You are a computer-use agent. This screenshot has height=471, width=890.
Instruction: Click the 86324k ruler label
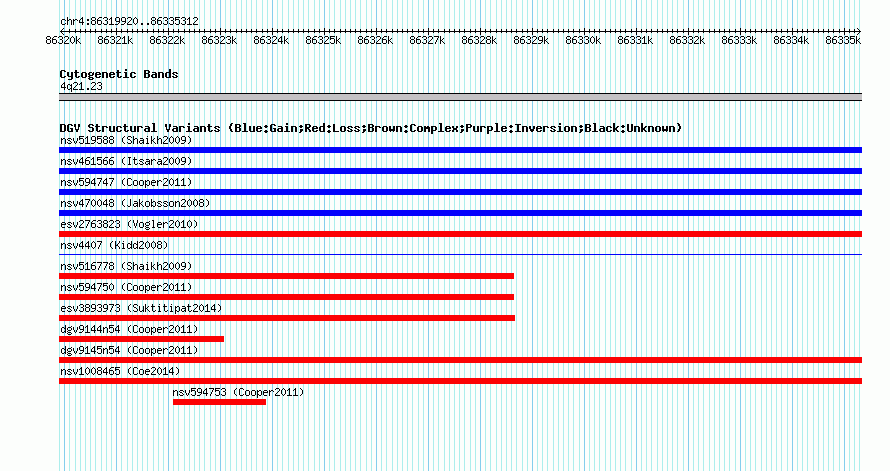click(x=271, y=40)
